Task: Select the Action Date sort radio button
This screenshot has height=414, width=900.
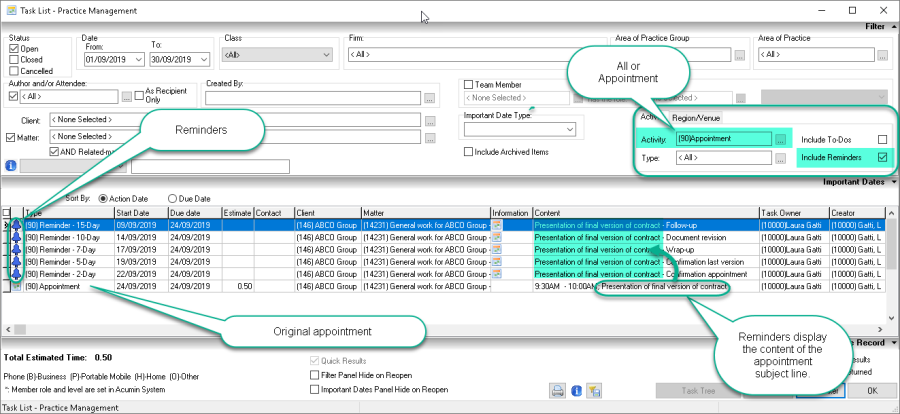Action: point(103,199)
